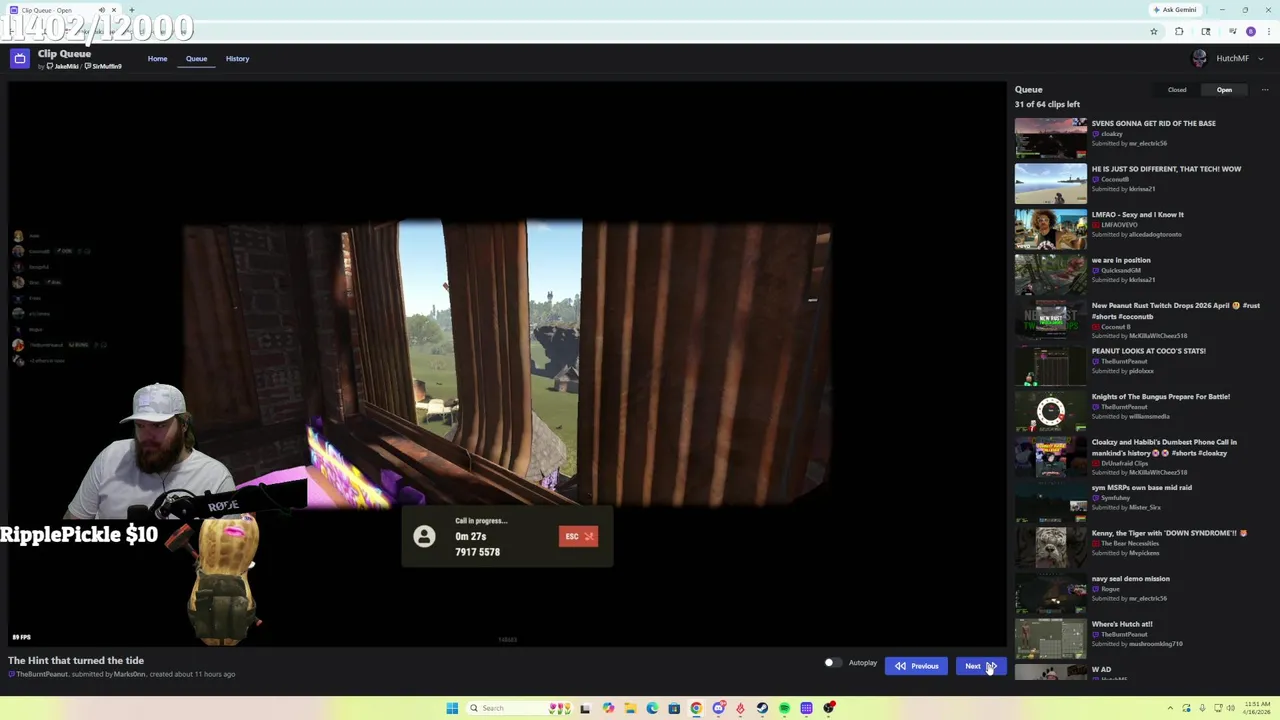Open 'sym MSRPs own base mid raid' thumbnail
The height and width of the screenshot is (720, 1280).
pyautogui.click(x=1050, y=502)
